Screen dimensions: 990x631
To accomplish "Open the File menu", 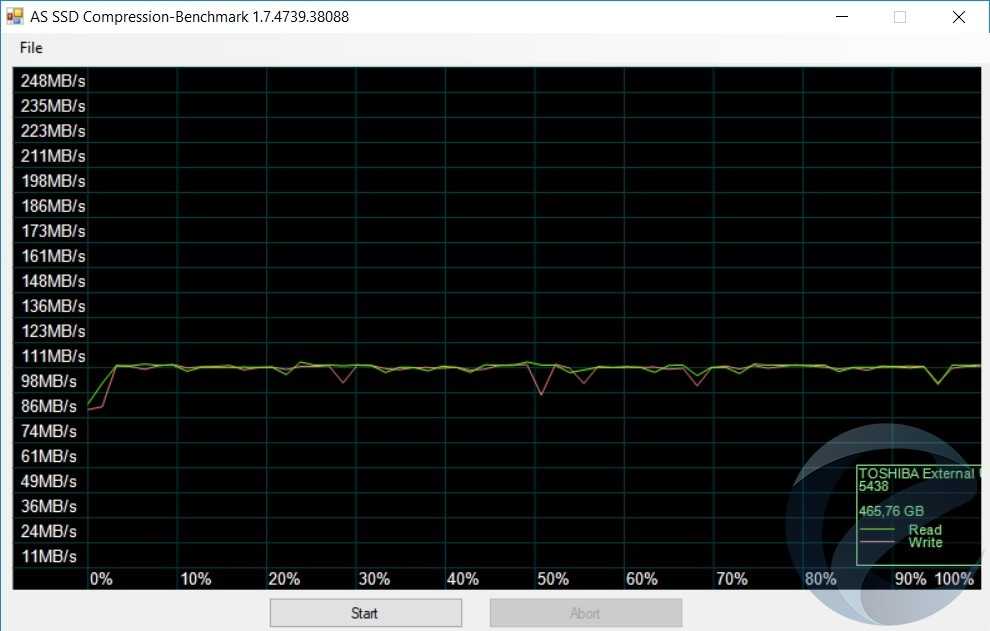I will (x=31, y=48).
